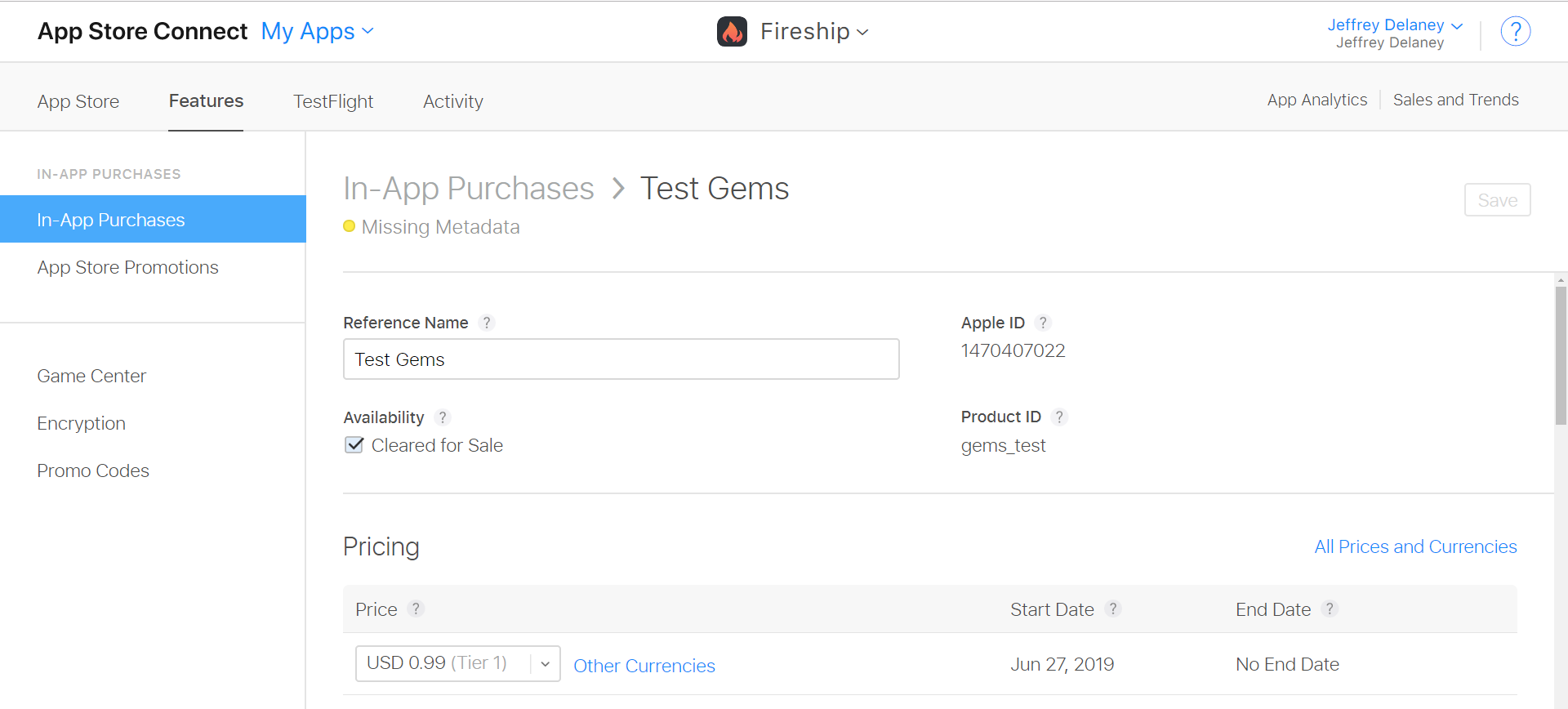Click the Start Date help icon

coord(1113,609)
